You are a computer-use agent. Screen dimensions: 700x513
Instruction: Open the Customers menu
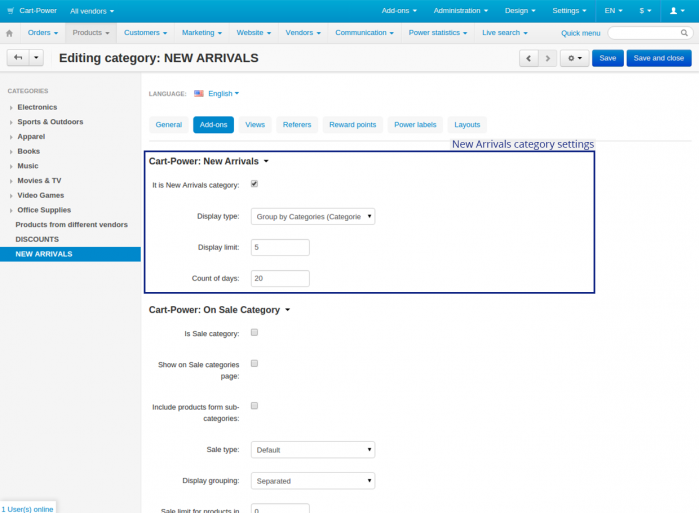pyautogui.click(x=146, y=33)
